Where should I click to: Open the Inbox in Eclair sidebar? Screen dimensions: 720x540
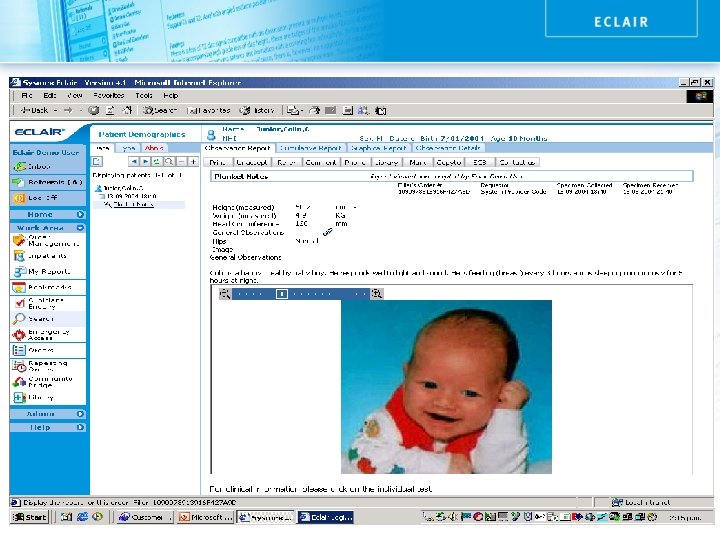pos(32,166)
